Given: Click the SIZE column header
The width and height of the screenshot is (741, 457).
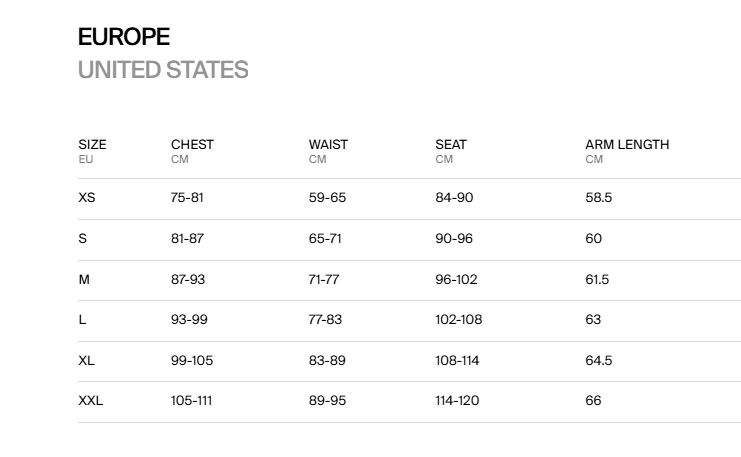Looking at the screenshot, I should 92,145.
